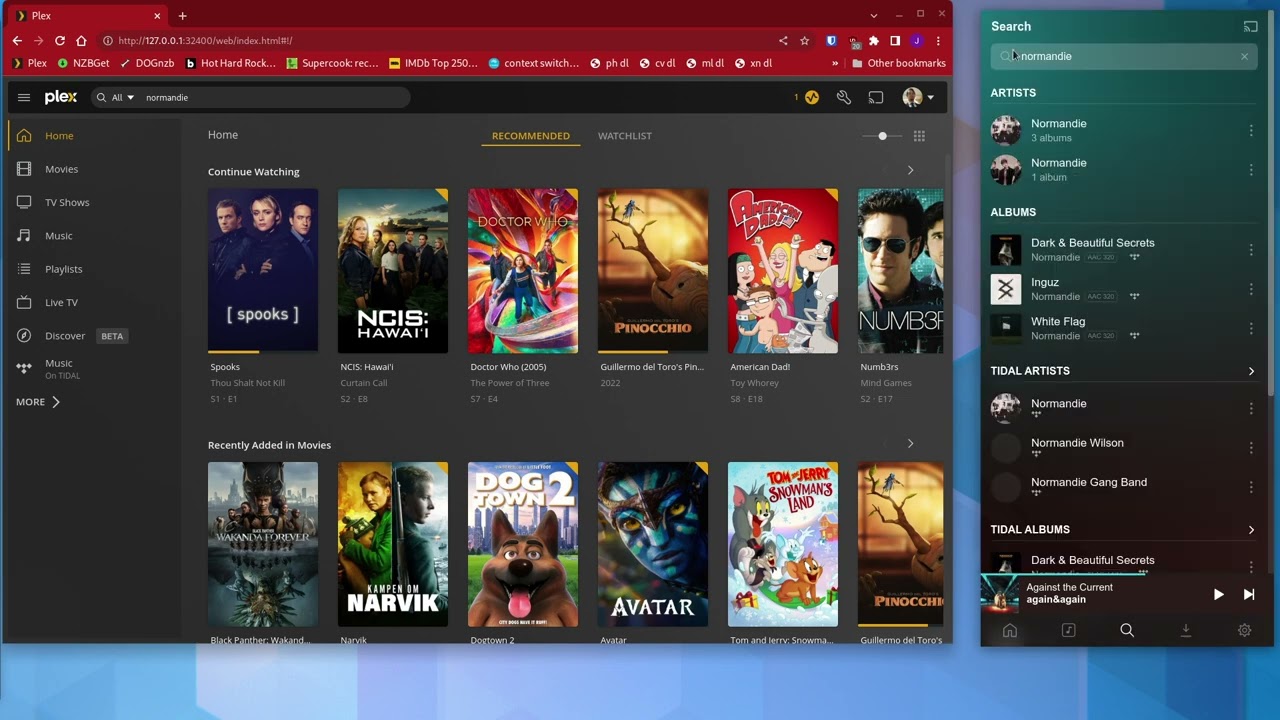Open more options for Normandie with 3 albums

point(1251,130)
